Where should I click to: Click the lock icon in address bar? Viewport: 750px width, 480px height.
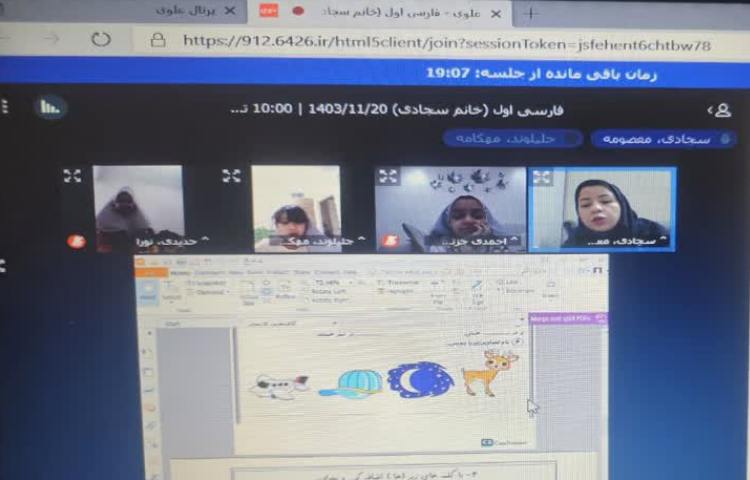[x=158, y=40]
